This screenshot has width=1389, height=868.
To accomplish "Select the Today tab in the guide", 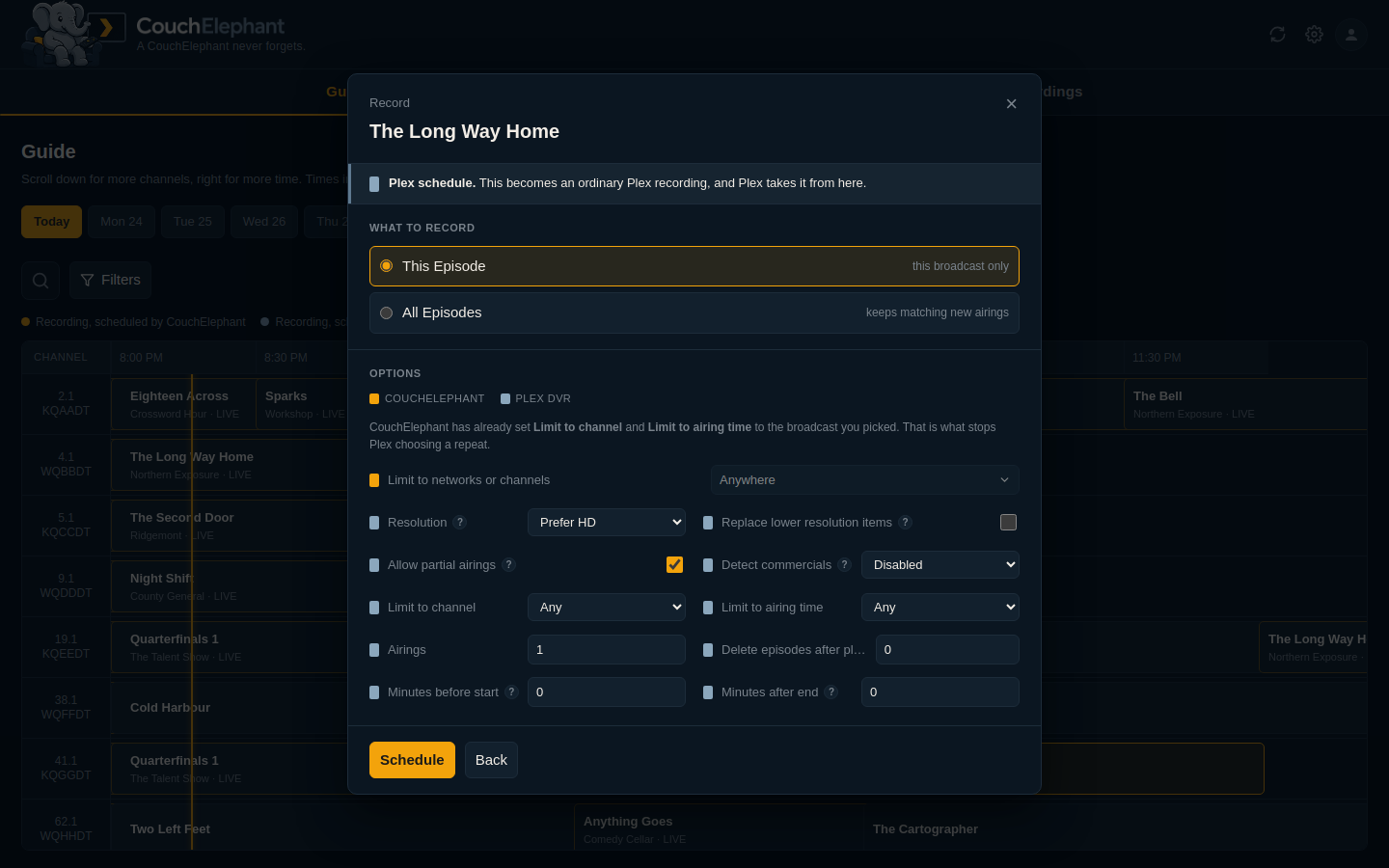I will 52,222.
